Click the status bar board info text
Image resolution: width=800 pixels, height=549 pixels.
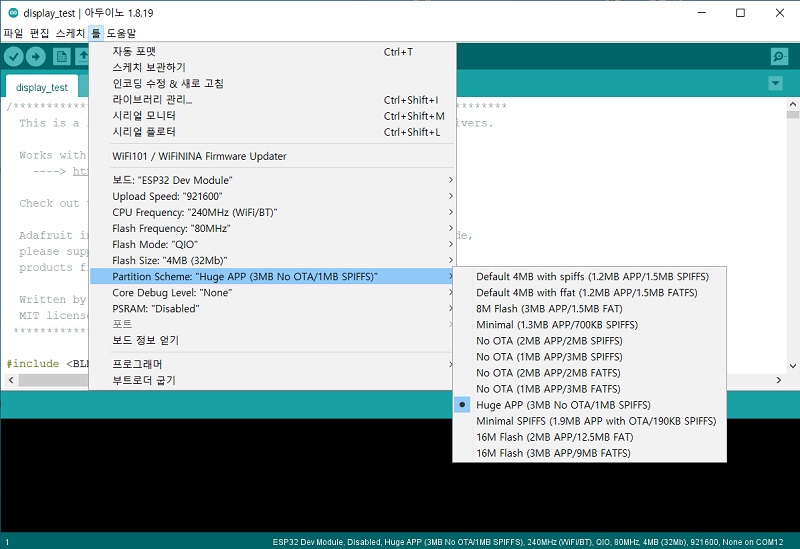pyautogui.click(x=528, y=542)
